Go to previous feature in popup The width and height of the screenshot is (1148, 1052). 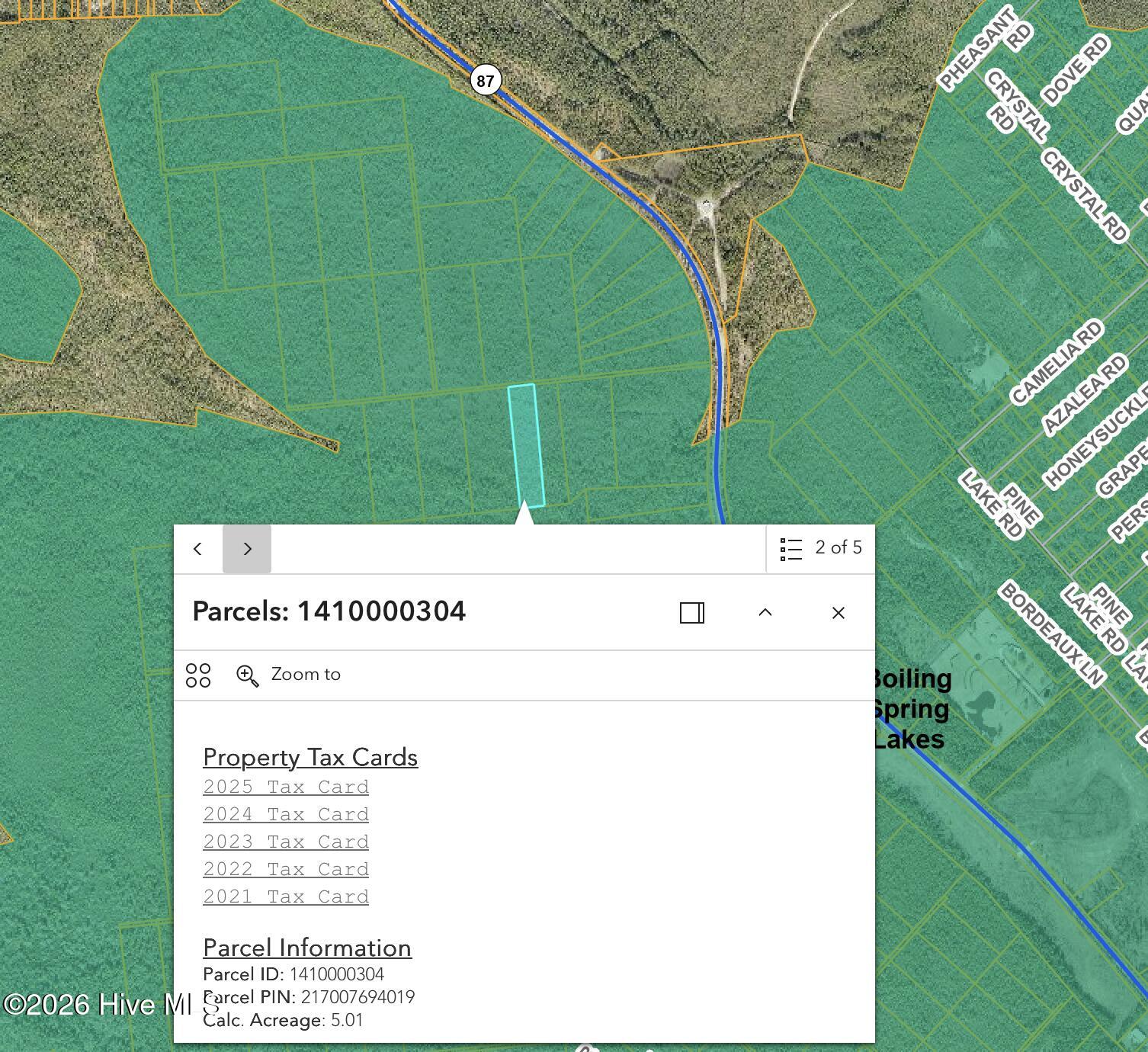[x=198, y=549]
